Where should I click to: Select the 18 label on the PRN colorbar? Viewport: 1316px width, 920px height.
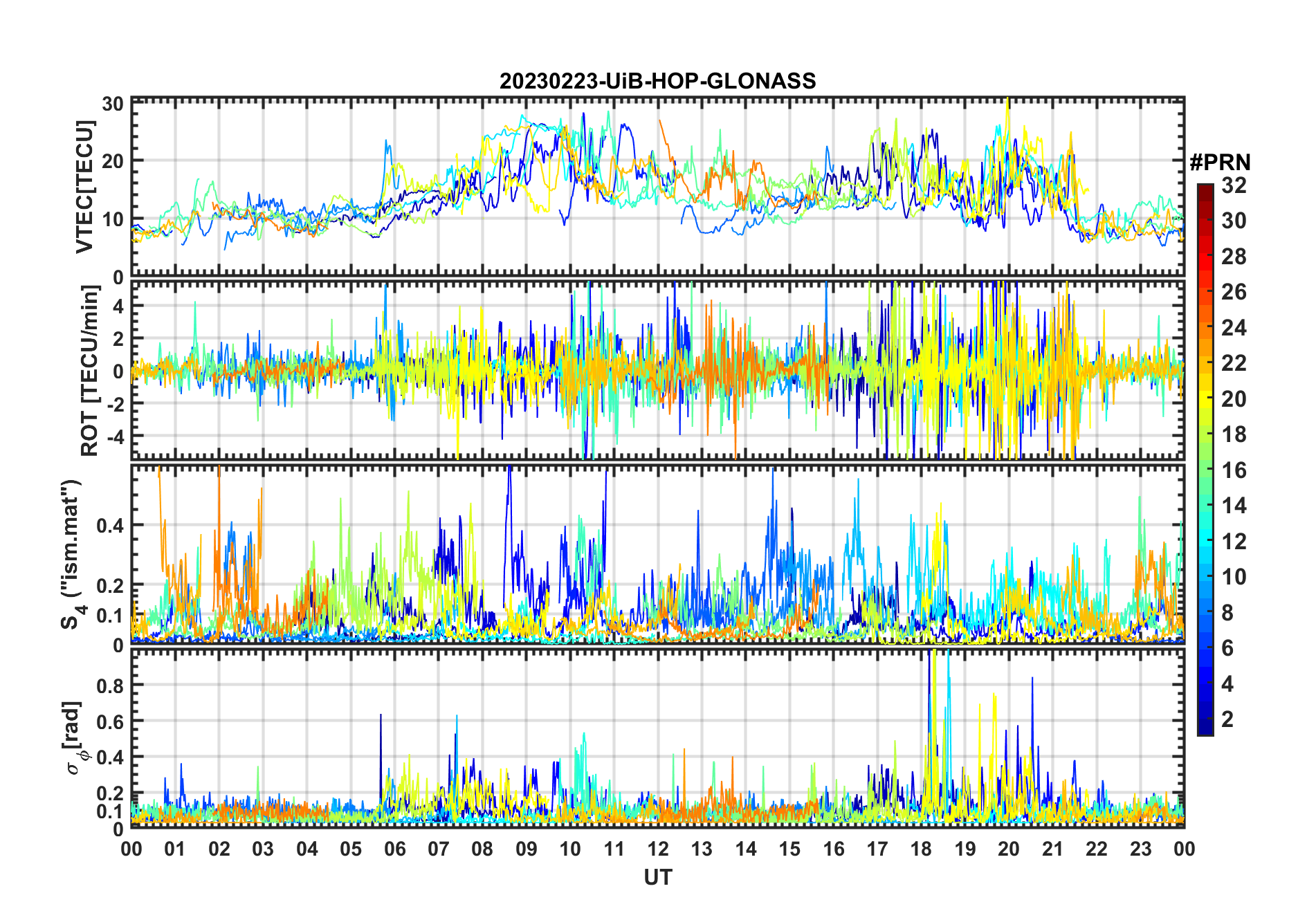1234,434
